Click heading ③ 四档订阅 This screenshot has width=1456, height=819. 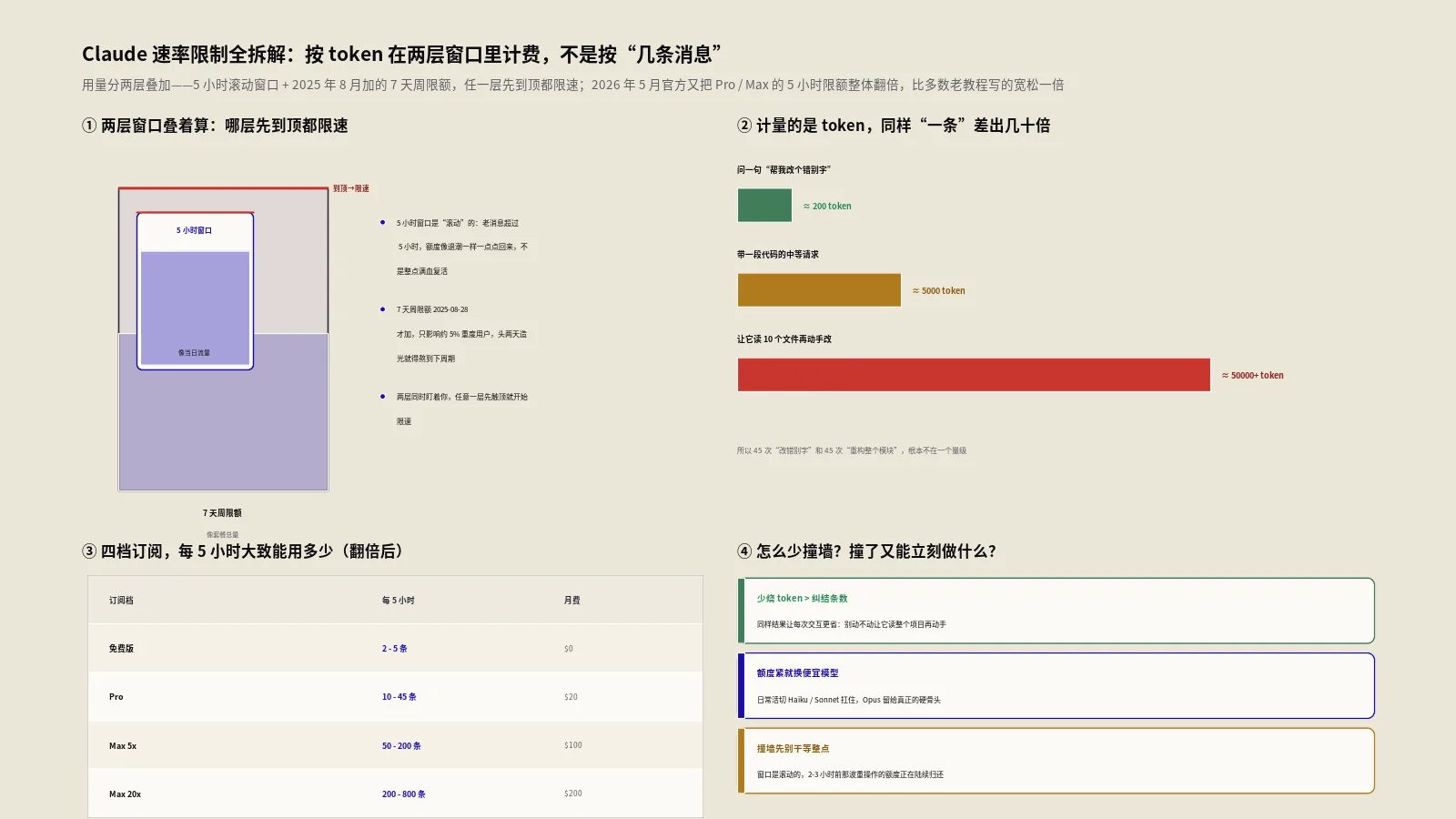point(243,551)
